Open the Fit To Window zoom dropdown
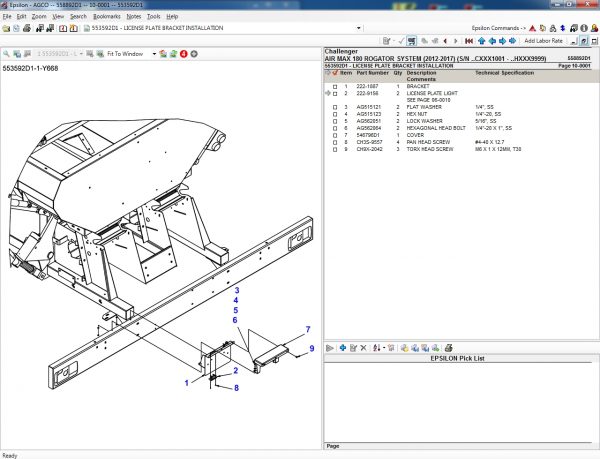The width and height of the screenshot is (600, 459). pyautogui.click(x=154, y=53)
